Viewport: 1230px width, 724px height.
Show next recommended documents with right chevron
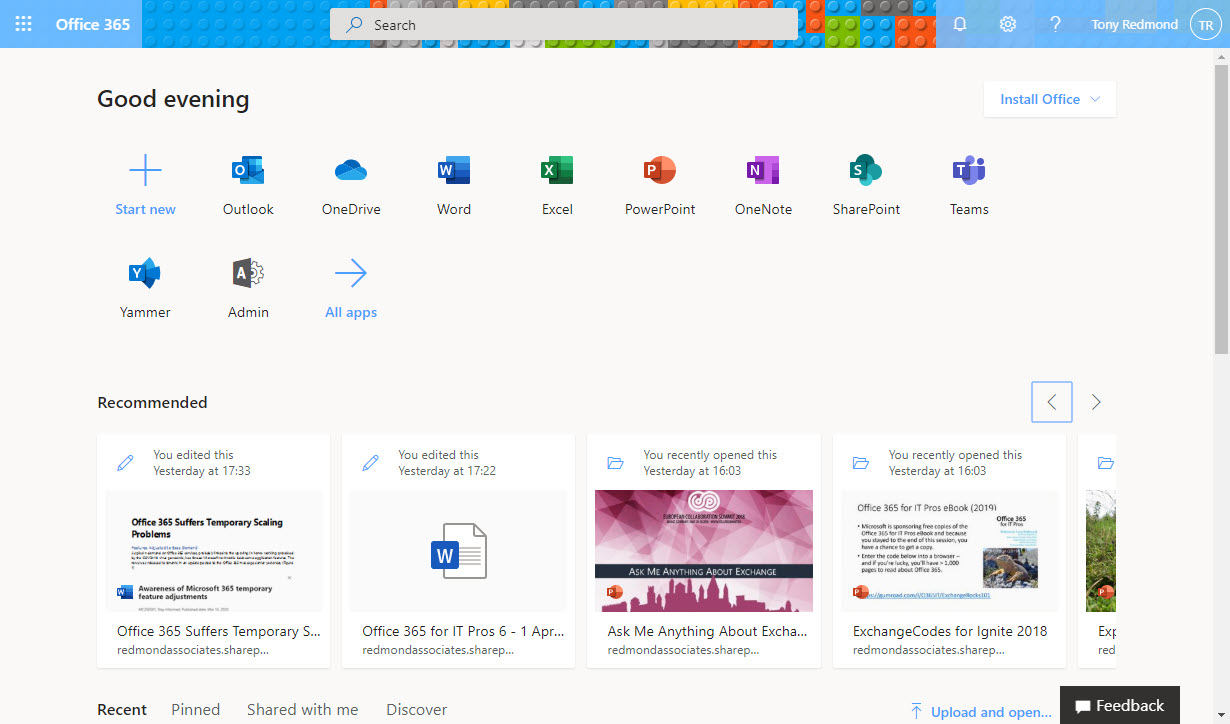[1096, 402]
